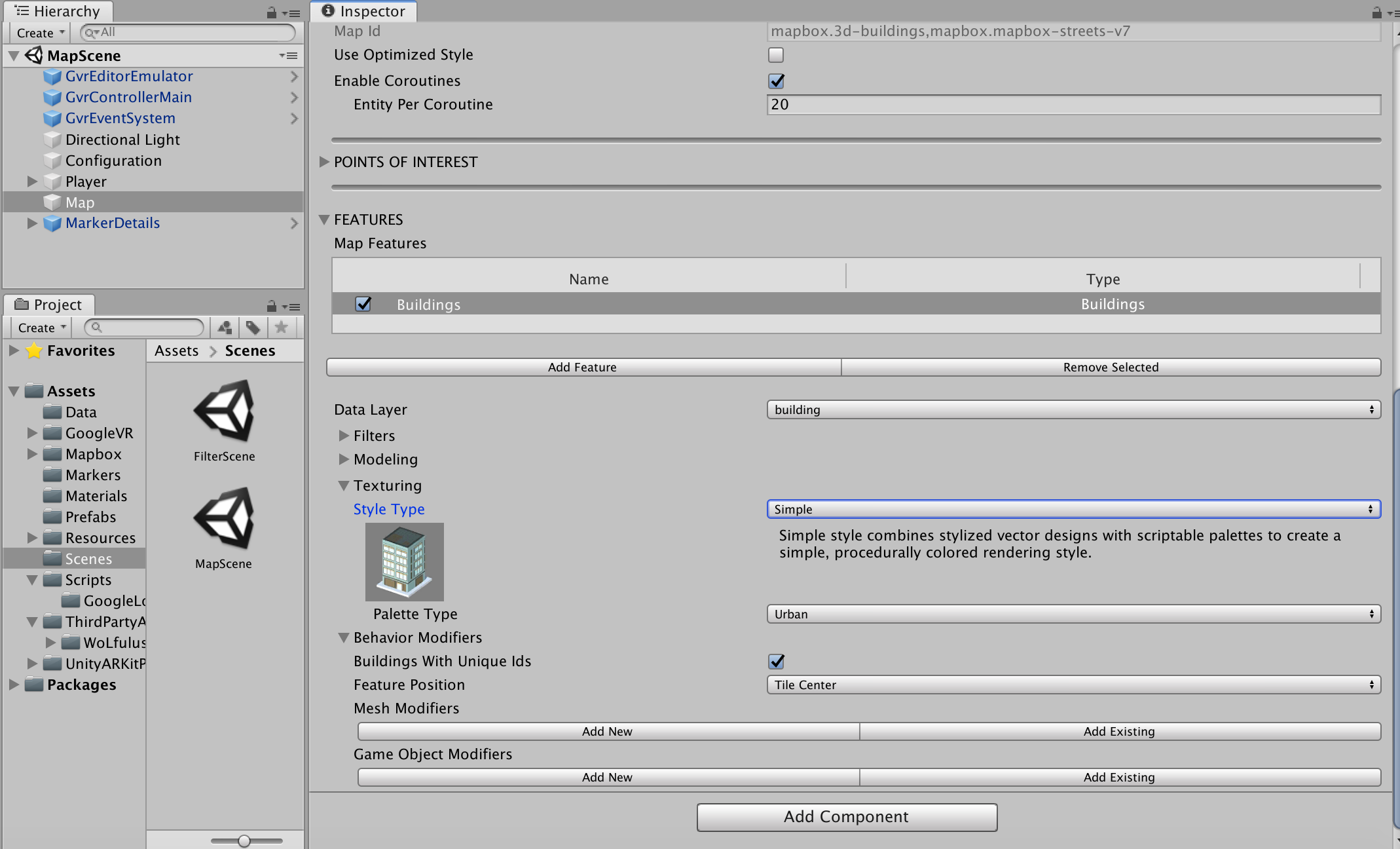This screenshot has width=1400, height=849.
Task: Click the GvrEditorEmulator prefab cube icon
Action: (52, 77)
